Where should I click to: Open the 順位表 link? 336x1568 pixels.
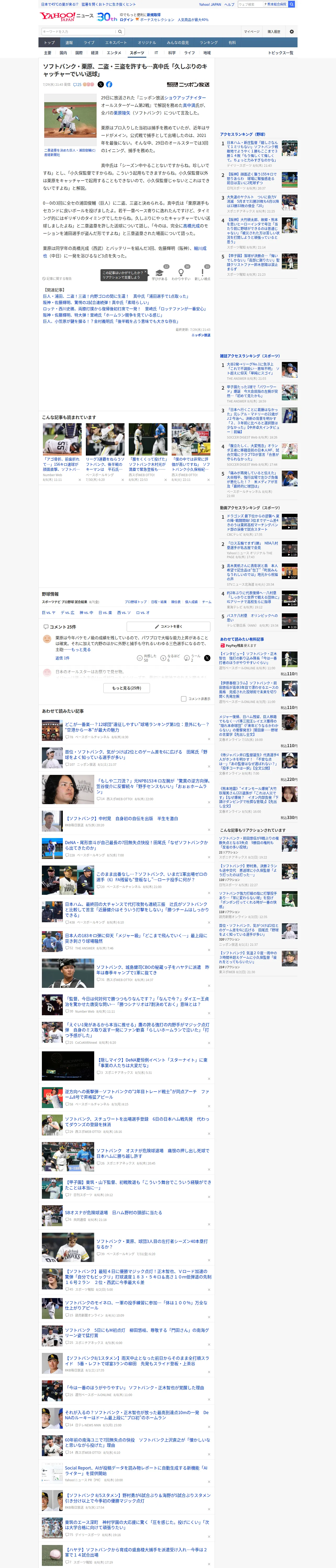(x=176, y=602)
